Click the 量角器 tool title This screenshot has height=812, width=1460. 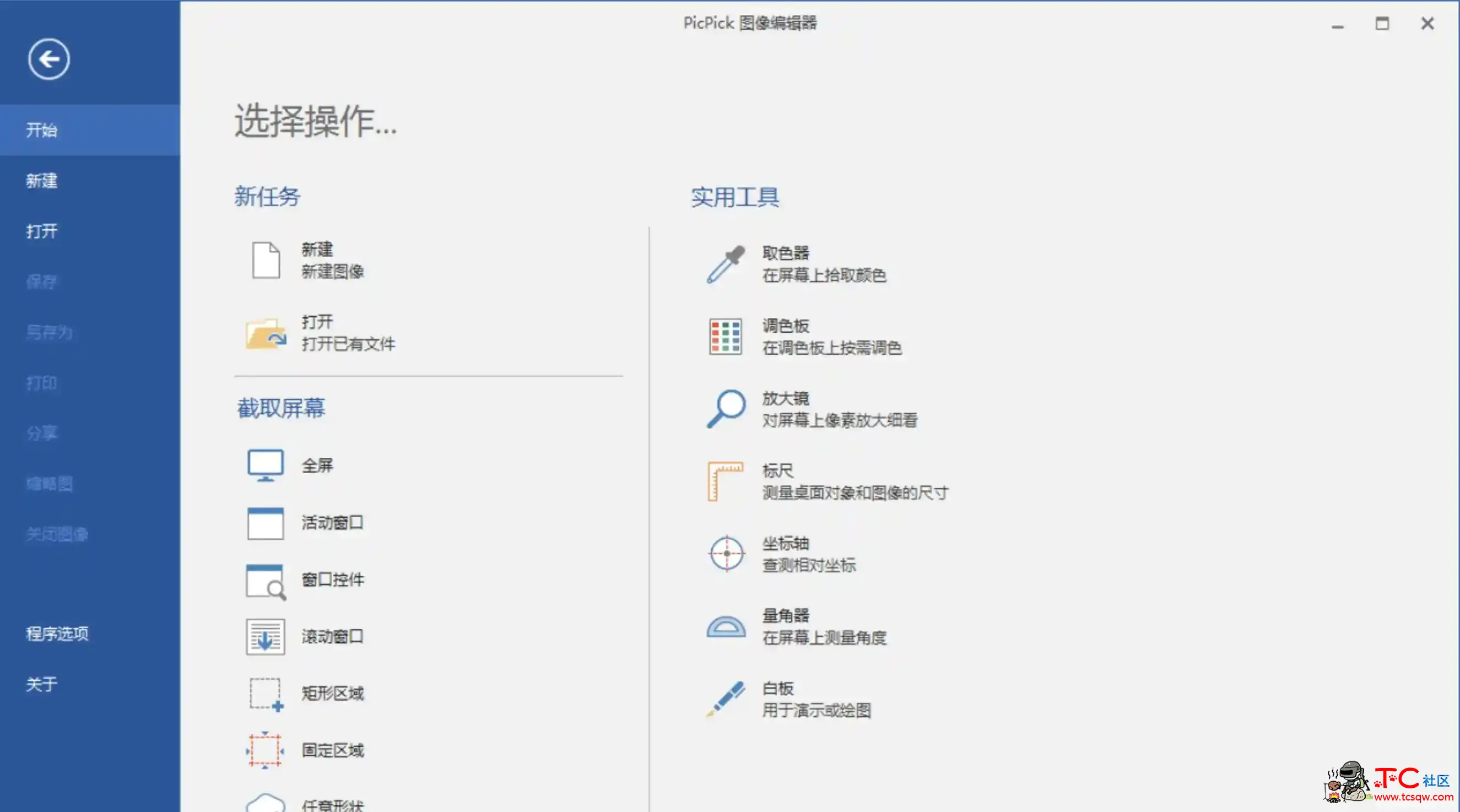(786, 615)
